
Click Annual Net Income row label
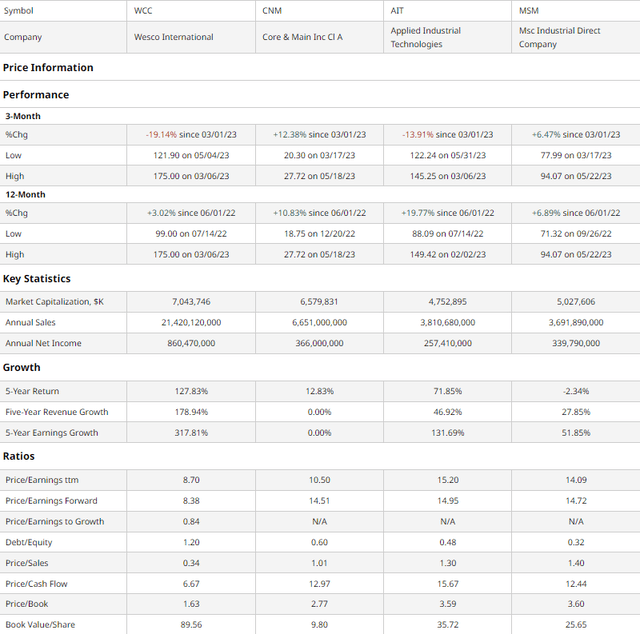pos(43,343)
